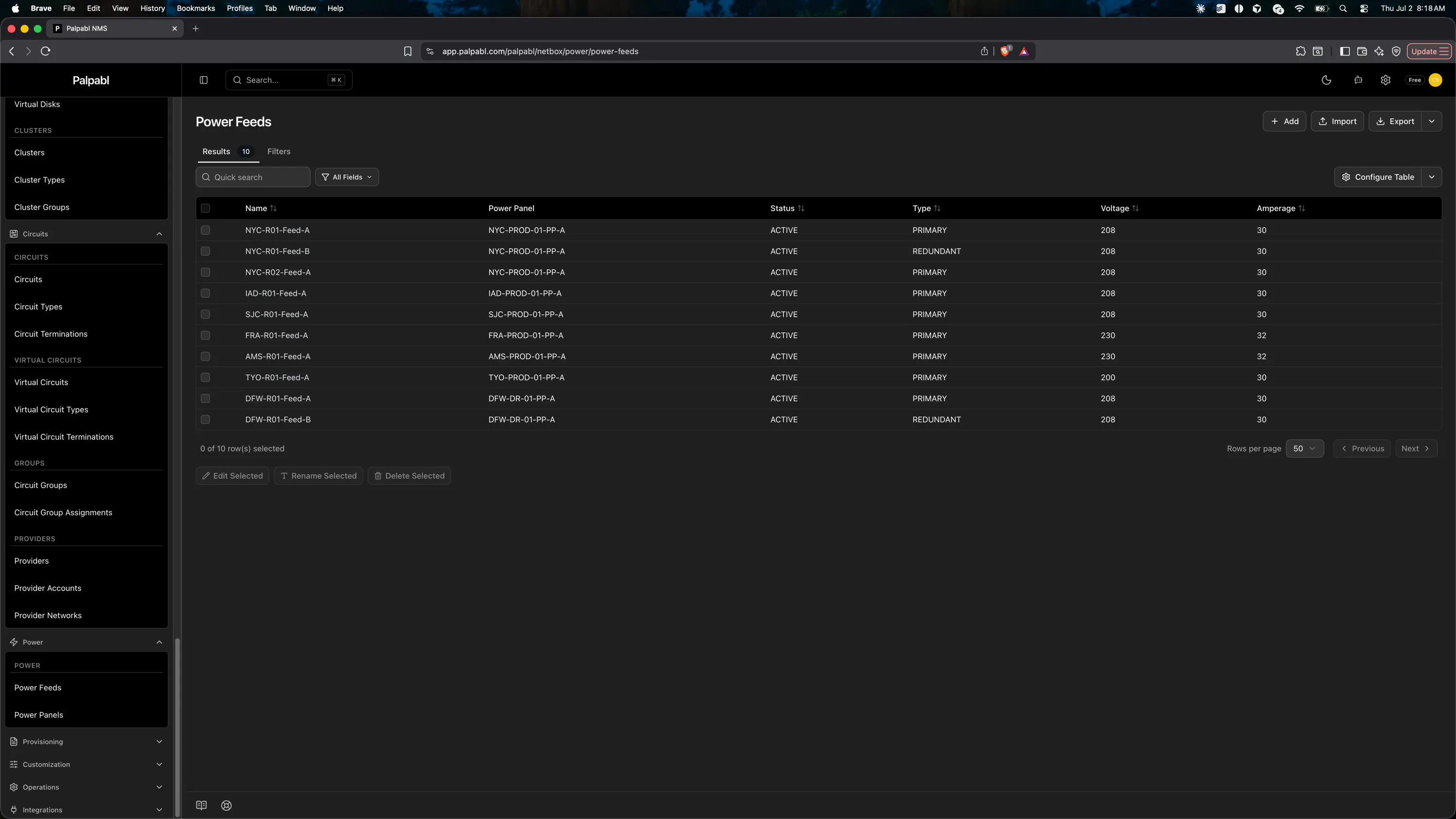
Task: Check the NYC-R01-Feed-A row checkbox
Action: (205, 230)
